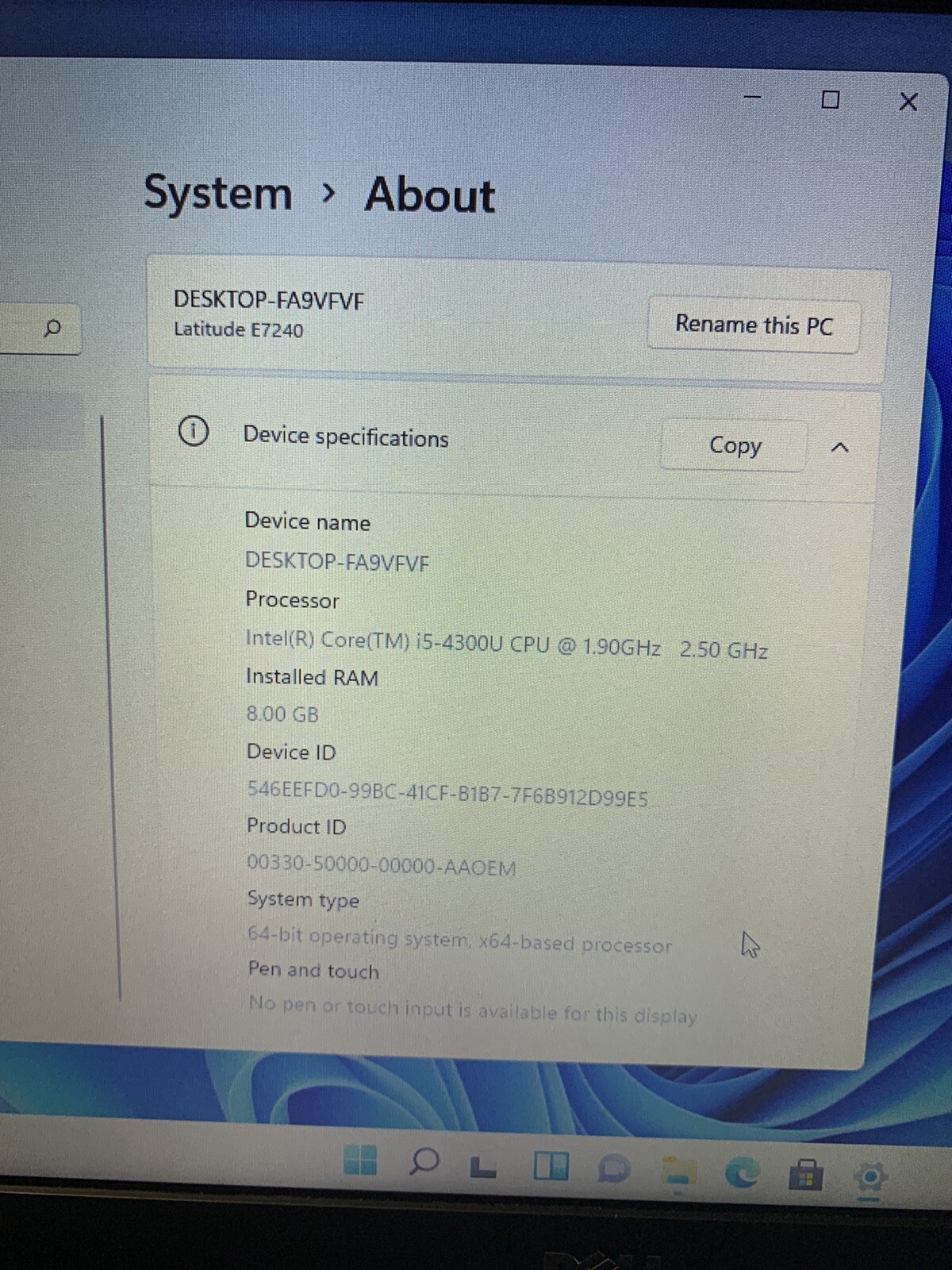Viewport: 952px width, 1270px height.
Task: Go back to System breadcrumb
Action: click(x=218, y=193)
